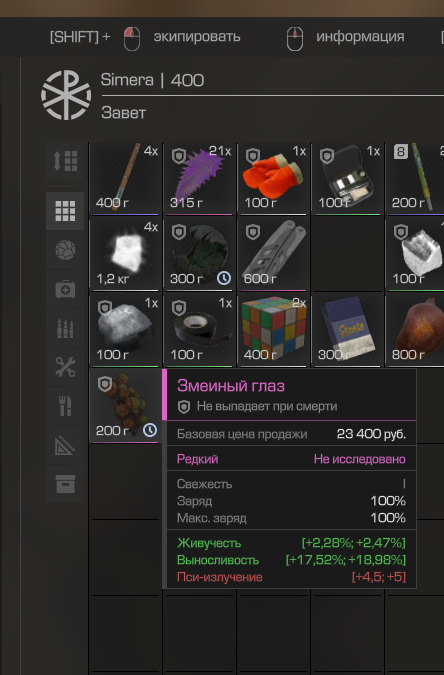Select the multitool pliers 600 g item
This screenshot has width=444, height=675.
(273, 255)
